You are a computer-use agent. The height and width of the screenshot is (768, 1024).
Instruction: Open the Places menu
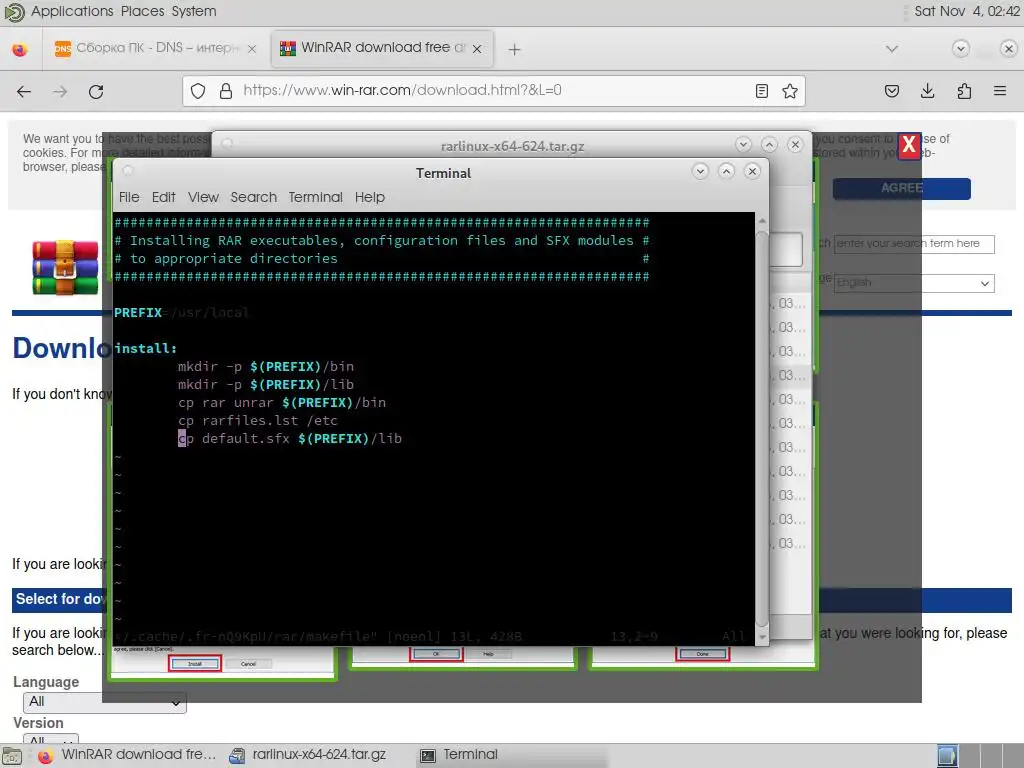(x=142, y=12)
